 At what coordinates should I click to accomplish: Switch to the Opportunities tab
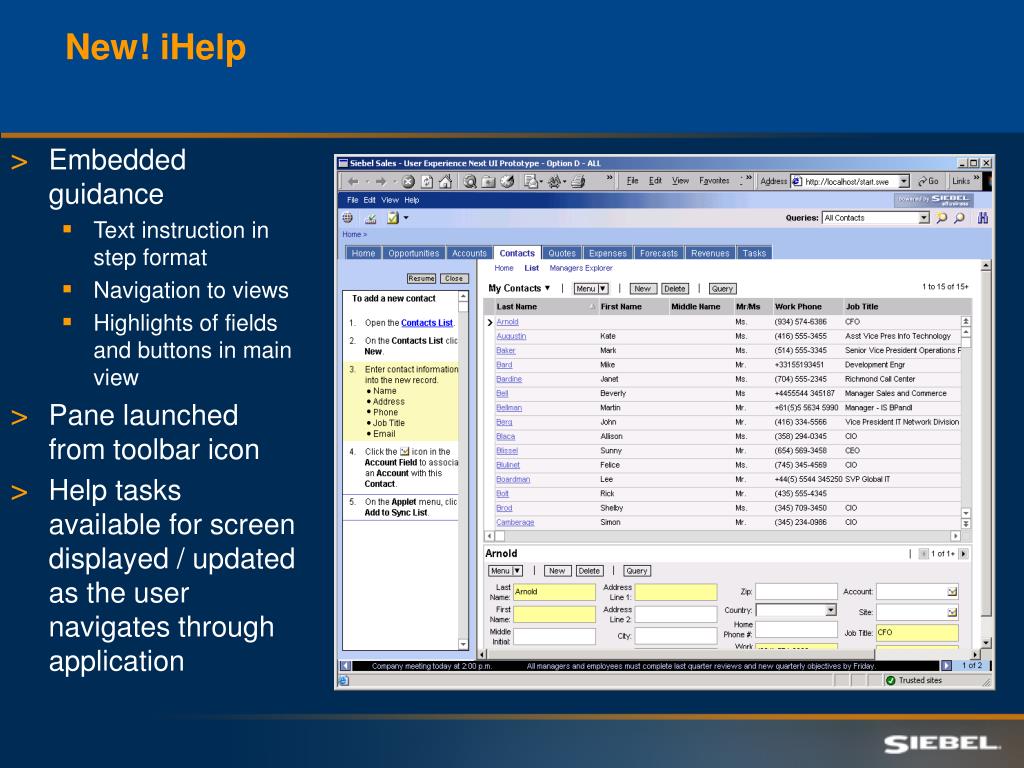413,253
